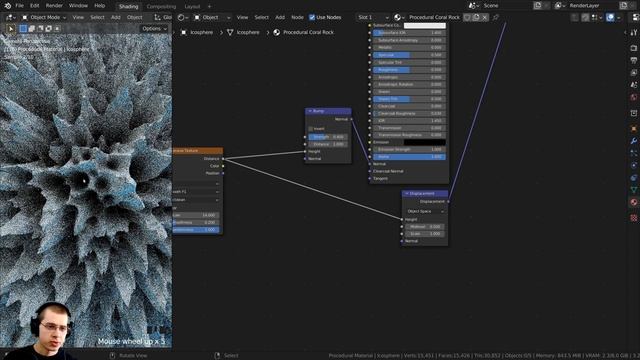Choose the Invert selection mode icon
640x360 pixels.
tap(49, 29)
